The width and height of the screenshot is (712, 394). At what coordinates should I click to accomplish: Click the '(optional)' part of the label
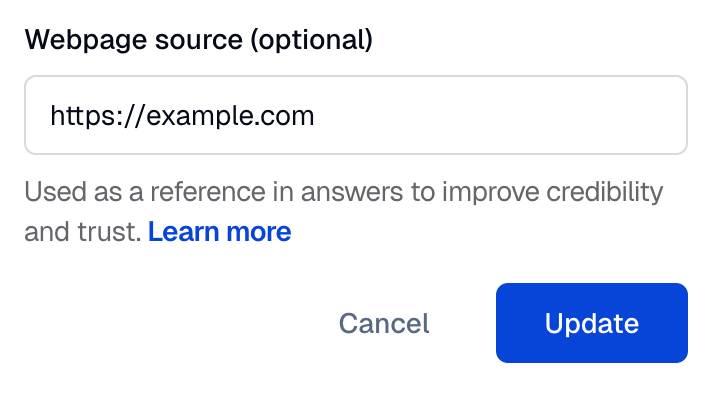tap(312, 40)
